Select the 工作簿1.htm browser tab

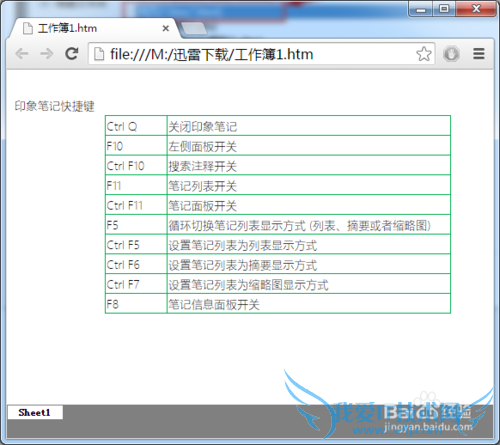95,28
